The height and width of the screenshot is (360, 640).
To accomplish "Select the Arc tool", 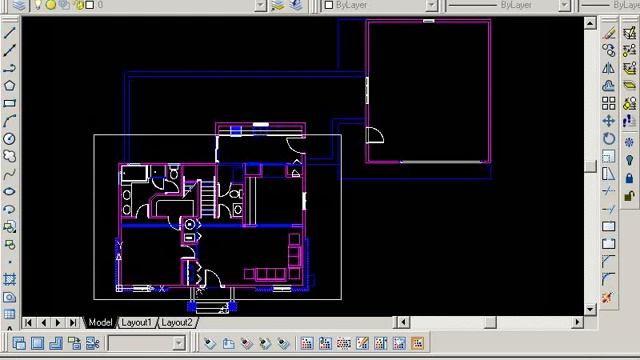I will [x=9, y=121].
